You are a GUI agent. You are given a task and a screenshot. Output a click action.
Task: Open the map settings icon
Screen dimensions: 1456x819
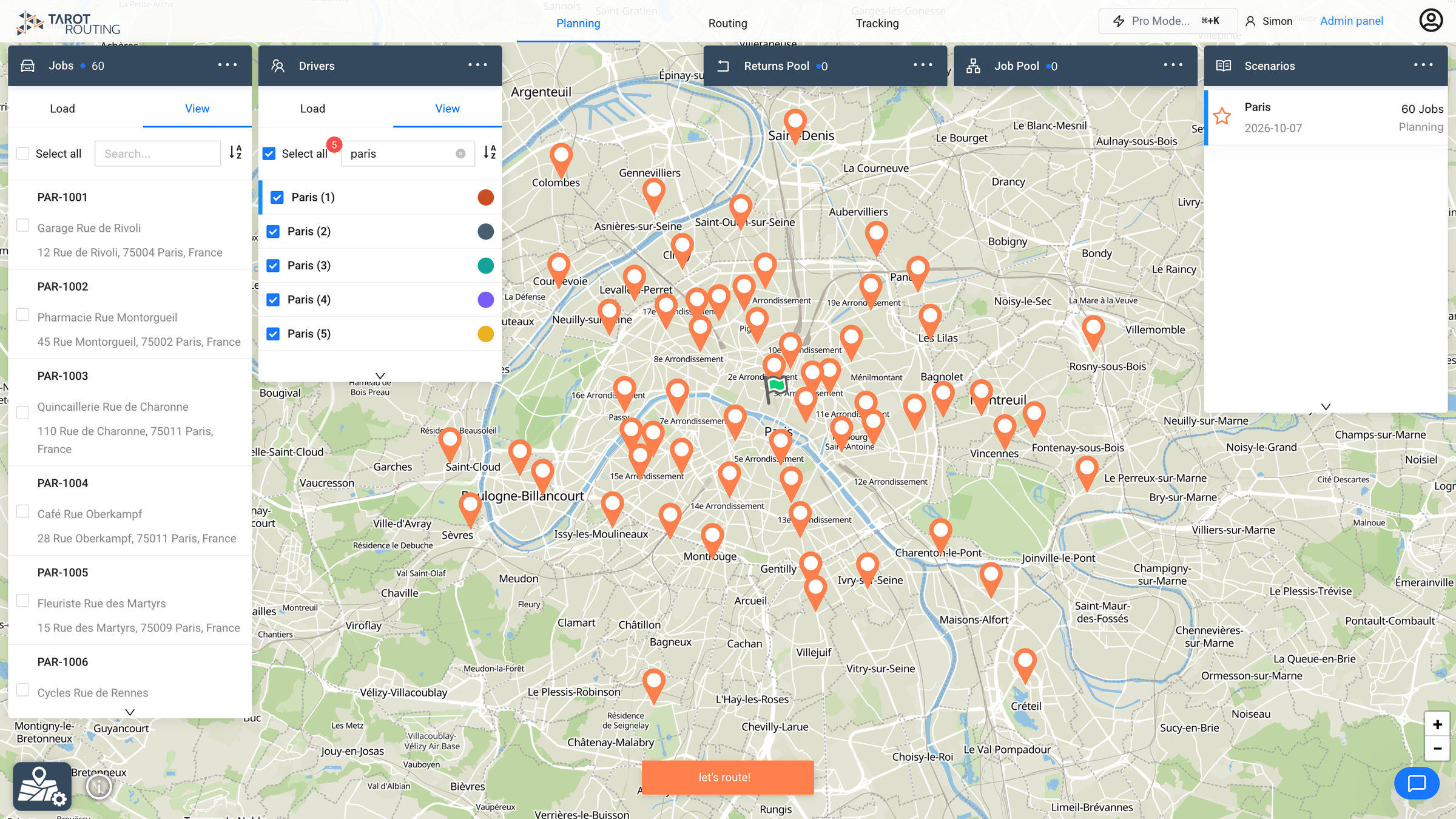coord(42,786)
